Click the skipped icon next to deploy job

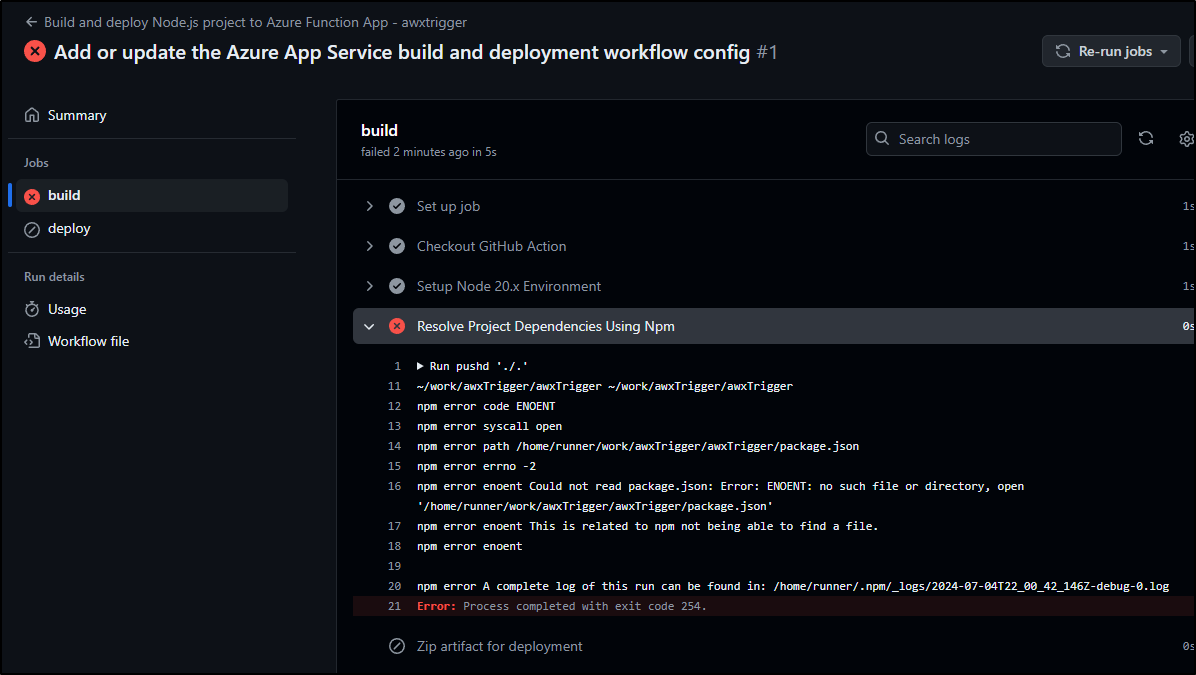[32, 230]
